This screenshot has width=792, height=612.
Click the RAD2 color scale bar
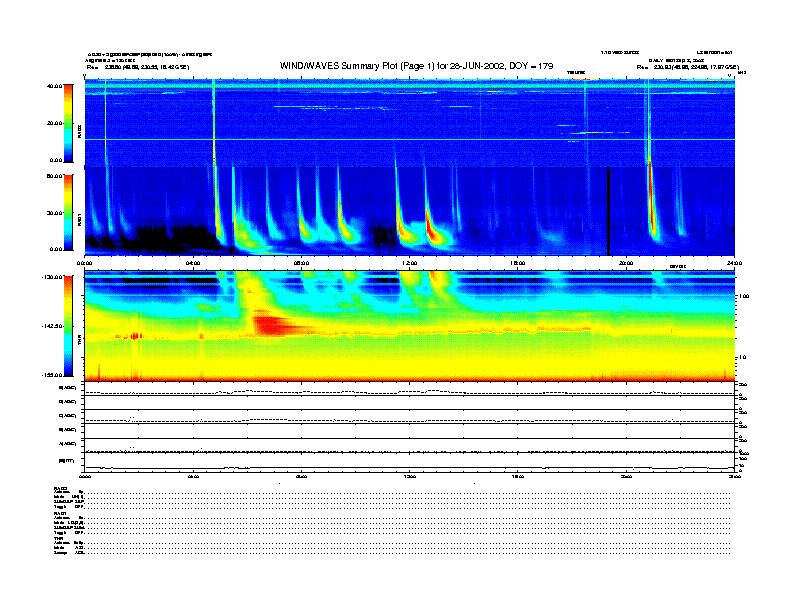point(68,123)
